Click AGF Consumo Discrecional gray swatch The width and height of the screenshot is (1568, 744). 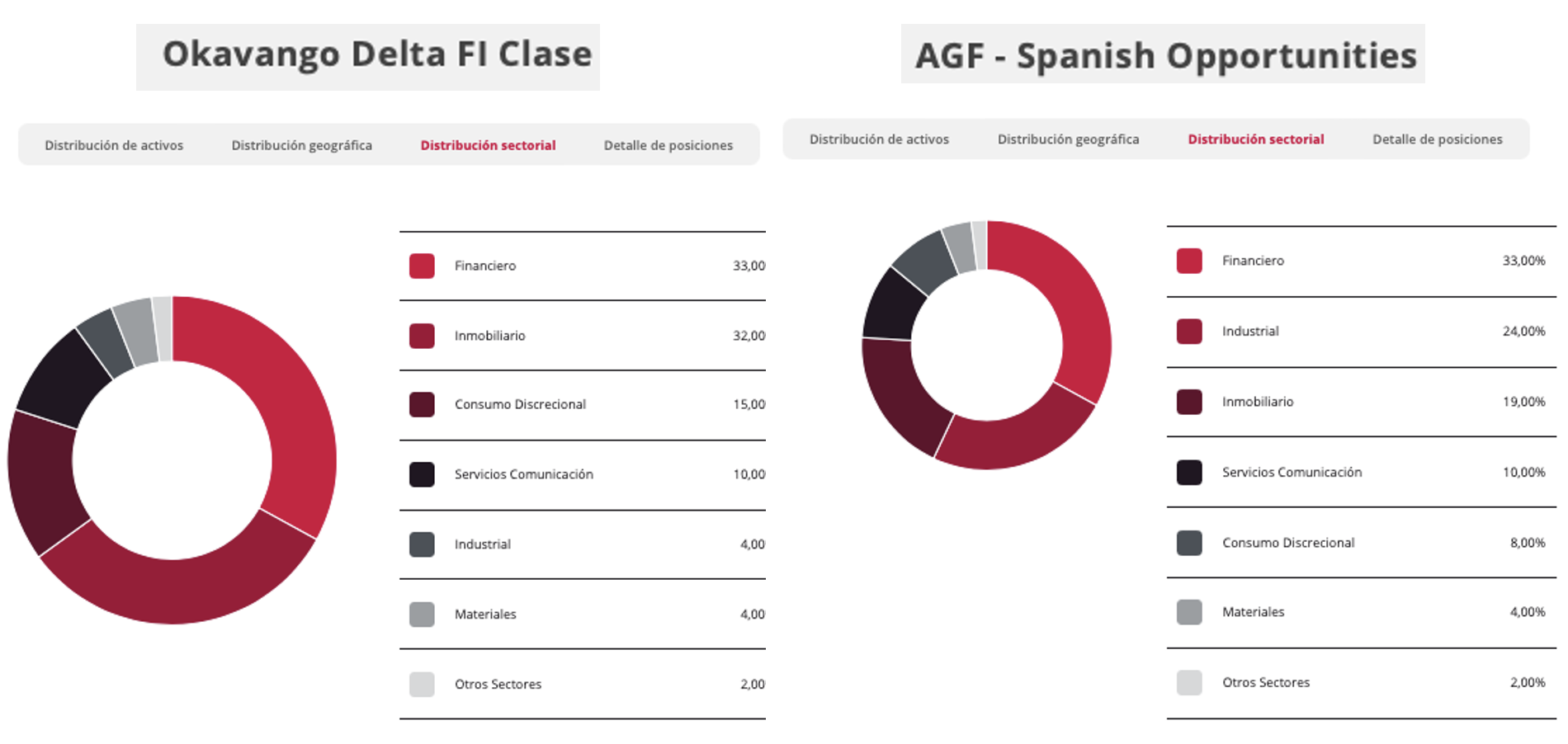pos(1189,543)
